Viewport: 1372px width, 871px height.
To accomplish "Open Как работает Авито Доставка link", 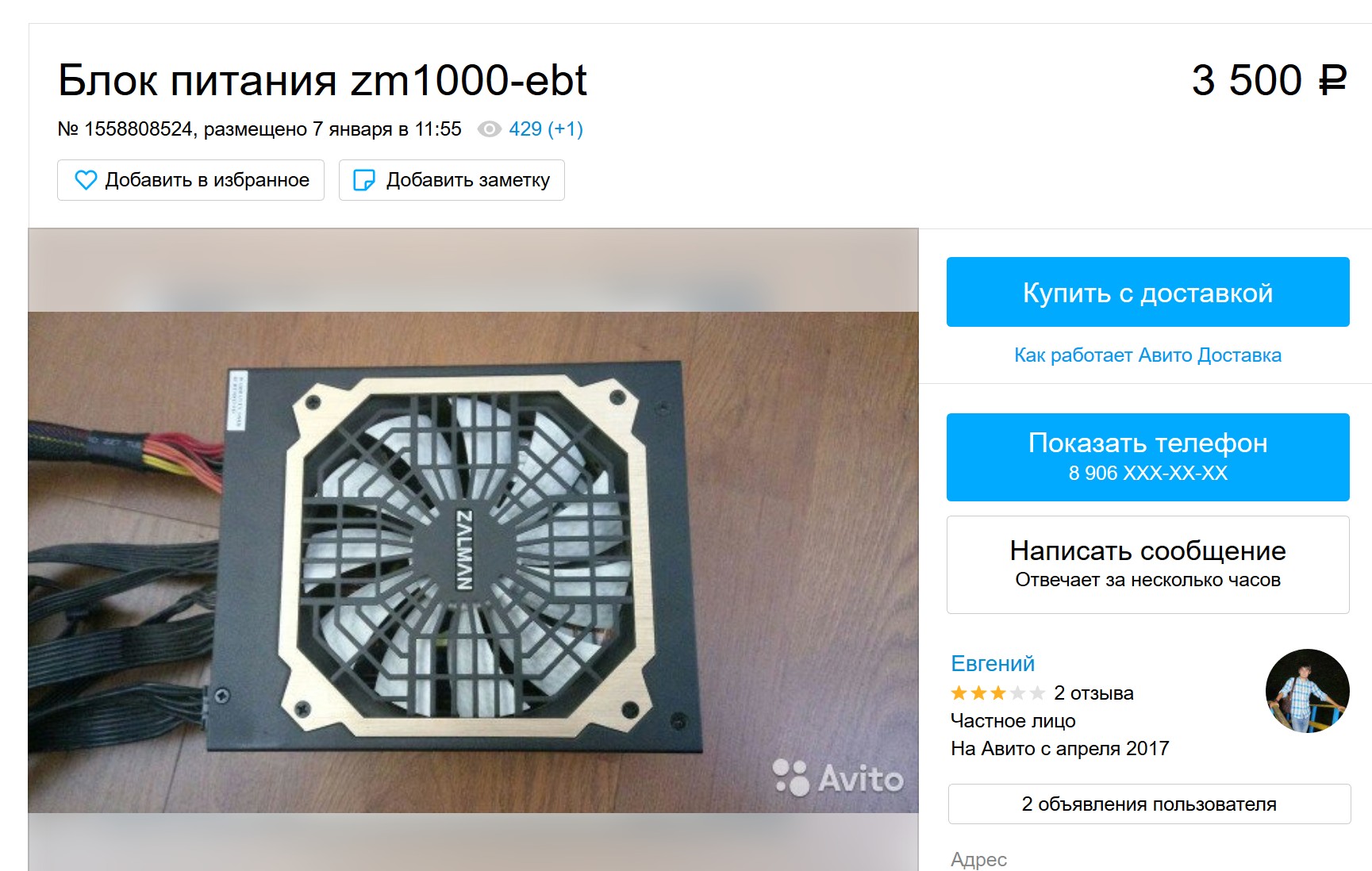I will coord(1147,355).
